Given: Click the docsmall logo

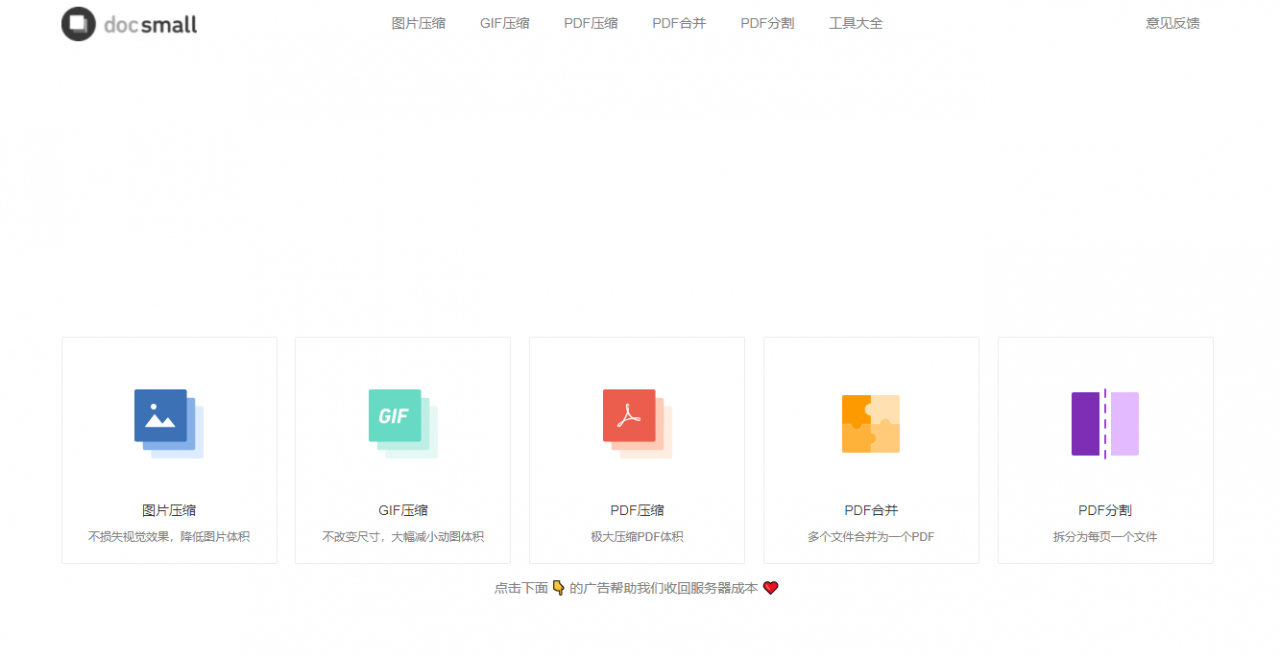Looking at the screenshot, I should [x=128, y=23].
